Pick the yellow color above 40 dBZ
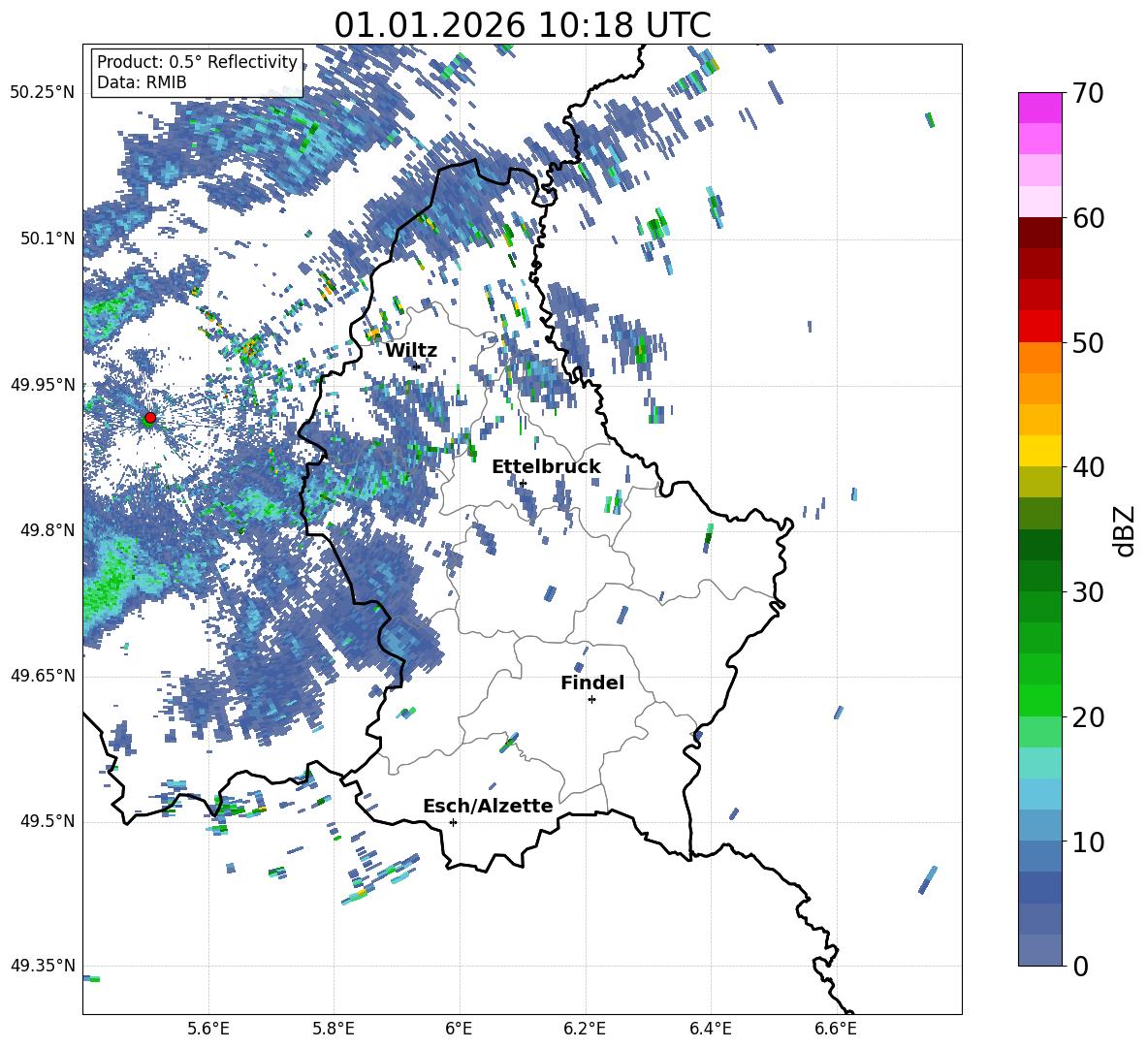This screenshot has height=1048, width=1148. 1039,451
